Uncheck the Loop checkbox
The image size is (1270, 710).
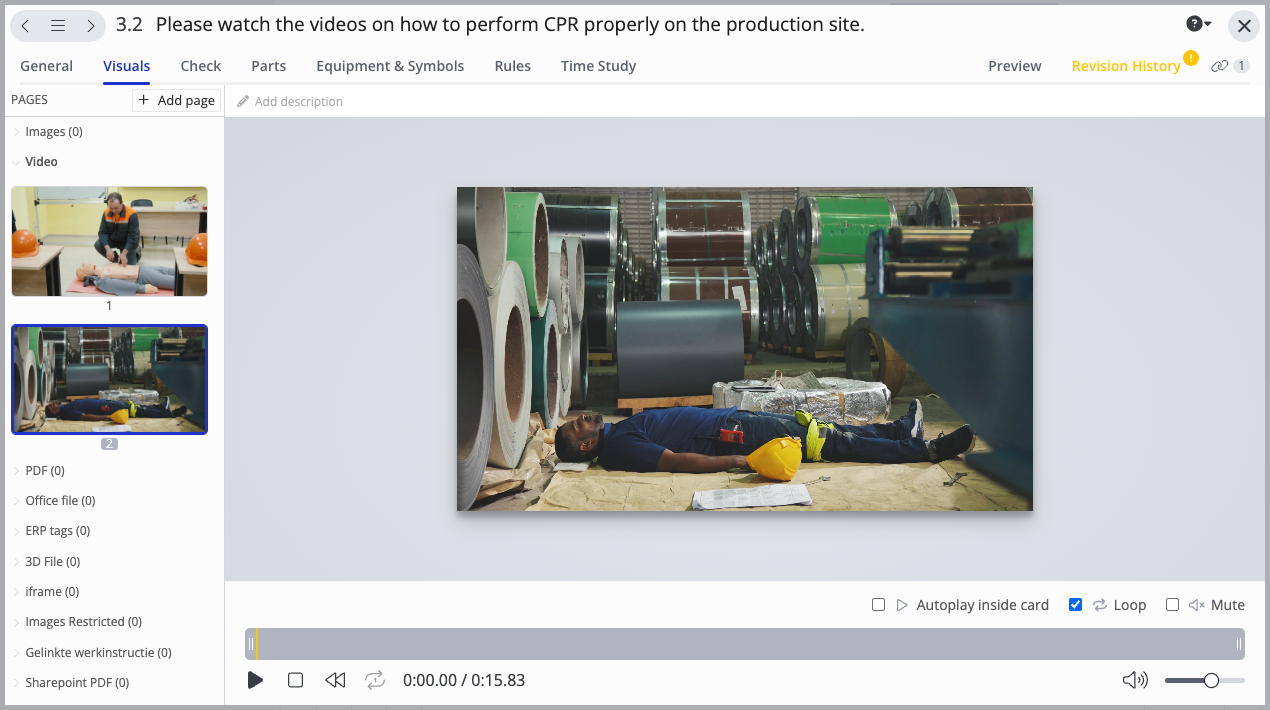coord(1075,605)
